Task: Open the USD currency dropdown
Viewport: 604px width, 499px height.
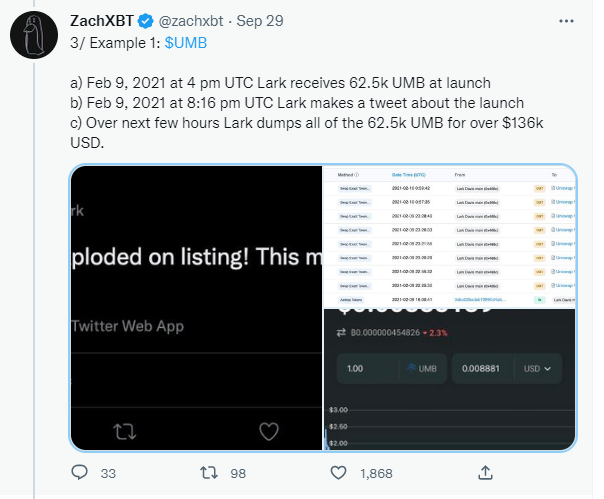Action: click(543, 368)
